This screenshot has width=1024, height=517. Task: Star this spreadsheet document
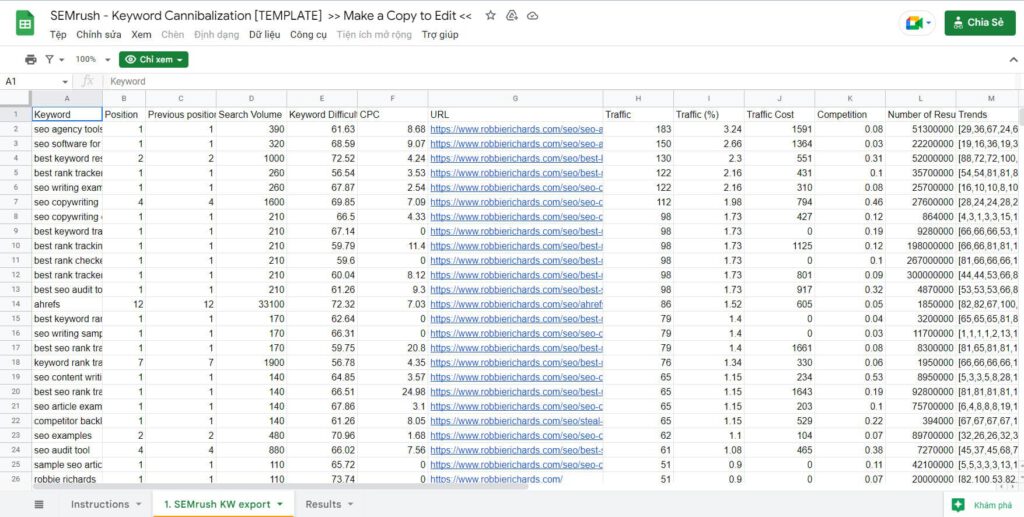tap(490, 16)
